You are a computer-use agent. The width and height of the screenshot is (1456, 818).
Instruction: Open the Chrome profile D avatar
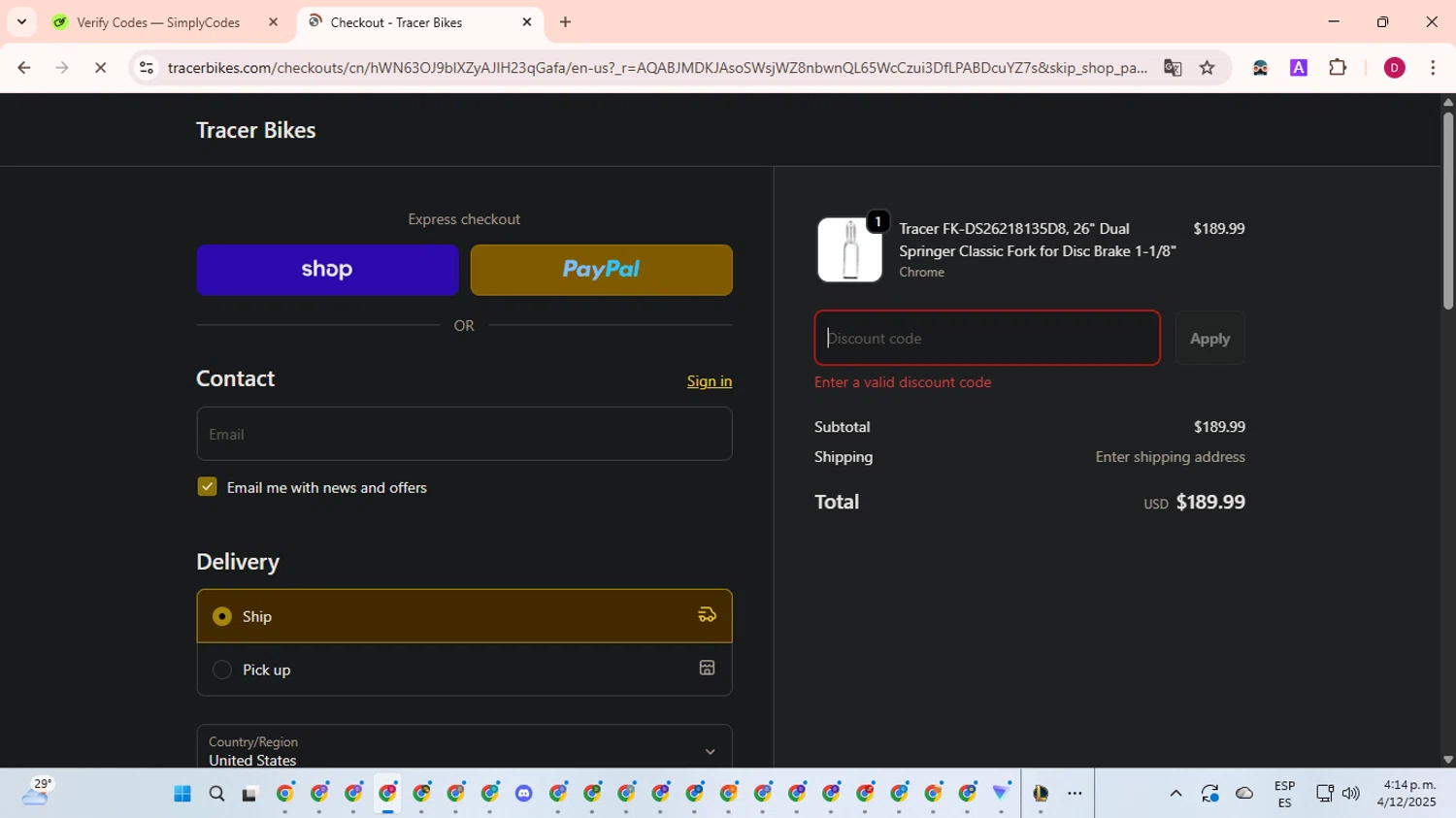pos(1394,68)
